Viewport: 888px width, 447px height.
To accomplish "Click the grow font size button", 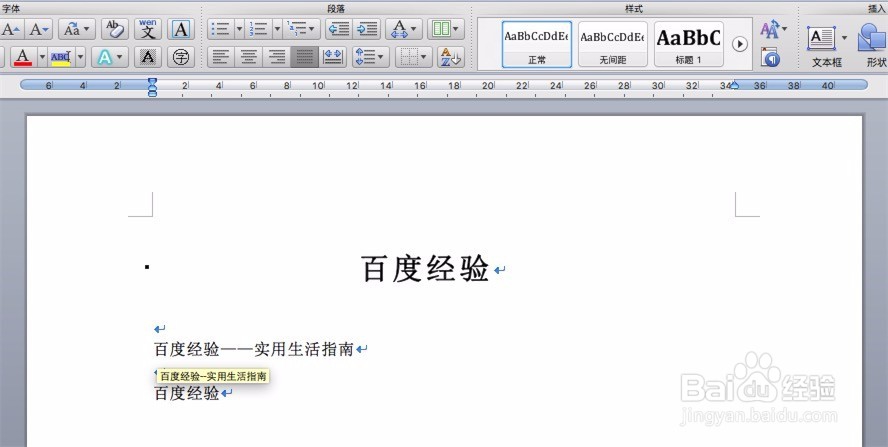I will [x=10, y=29].
